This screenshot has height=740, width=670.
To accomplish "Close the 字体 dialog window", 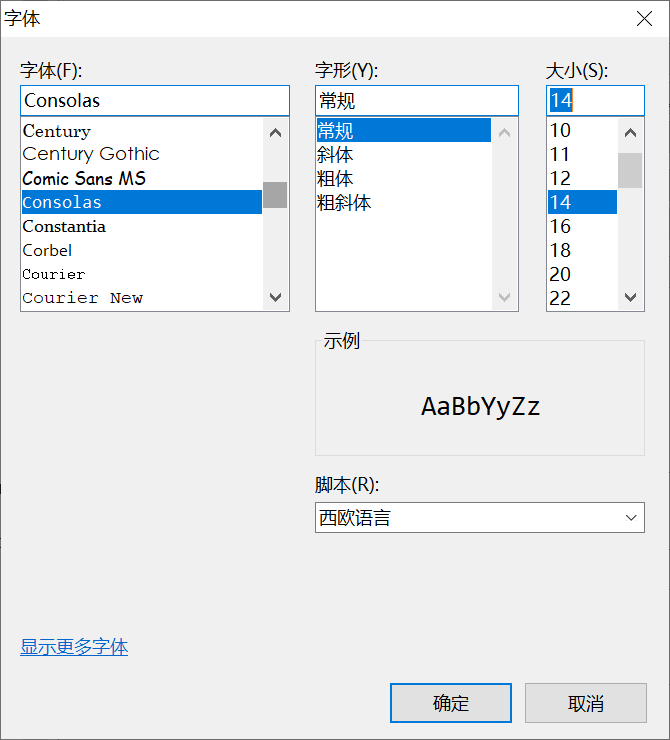I will point(645,19).
